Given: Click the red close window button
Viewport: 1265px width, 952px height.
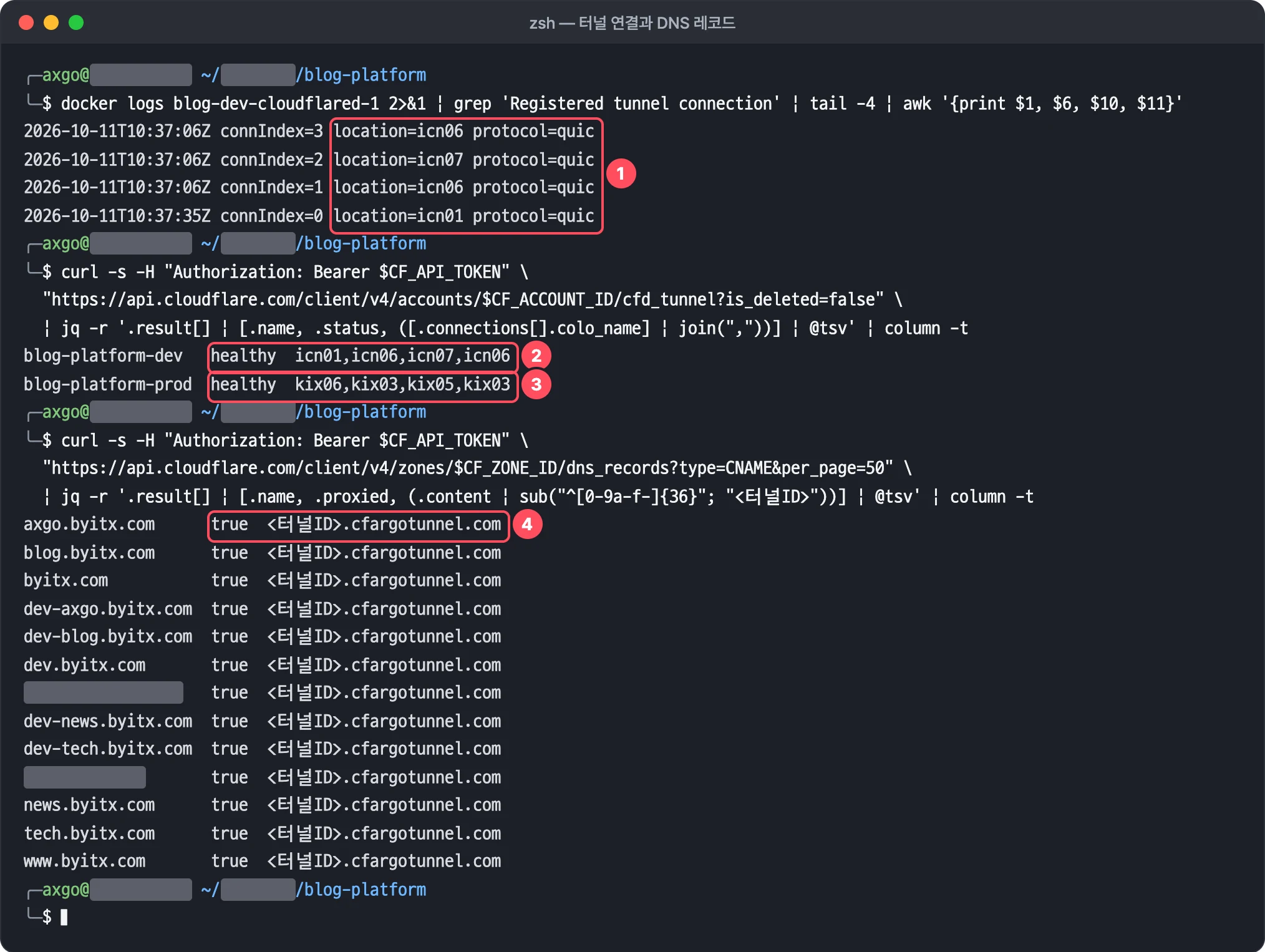Looking at the screenshot, I should [x=26, y=23].
